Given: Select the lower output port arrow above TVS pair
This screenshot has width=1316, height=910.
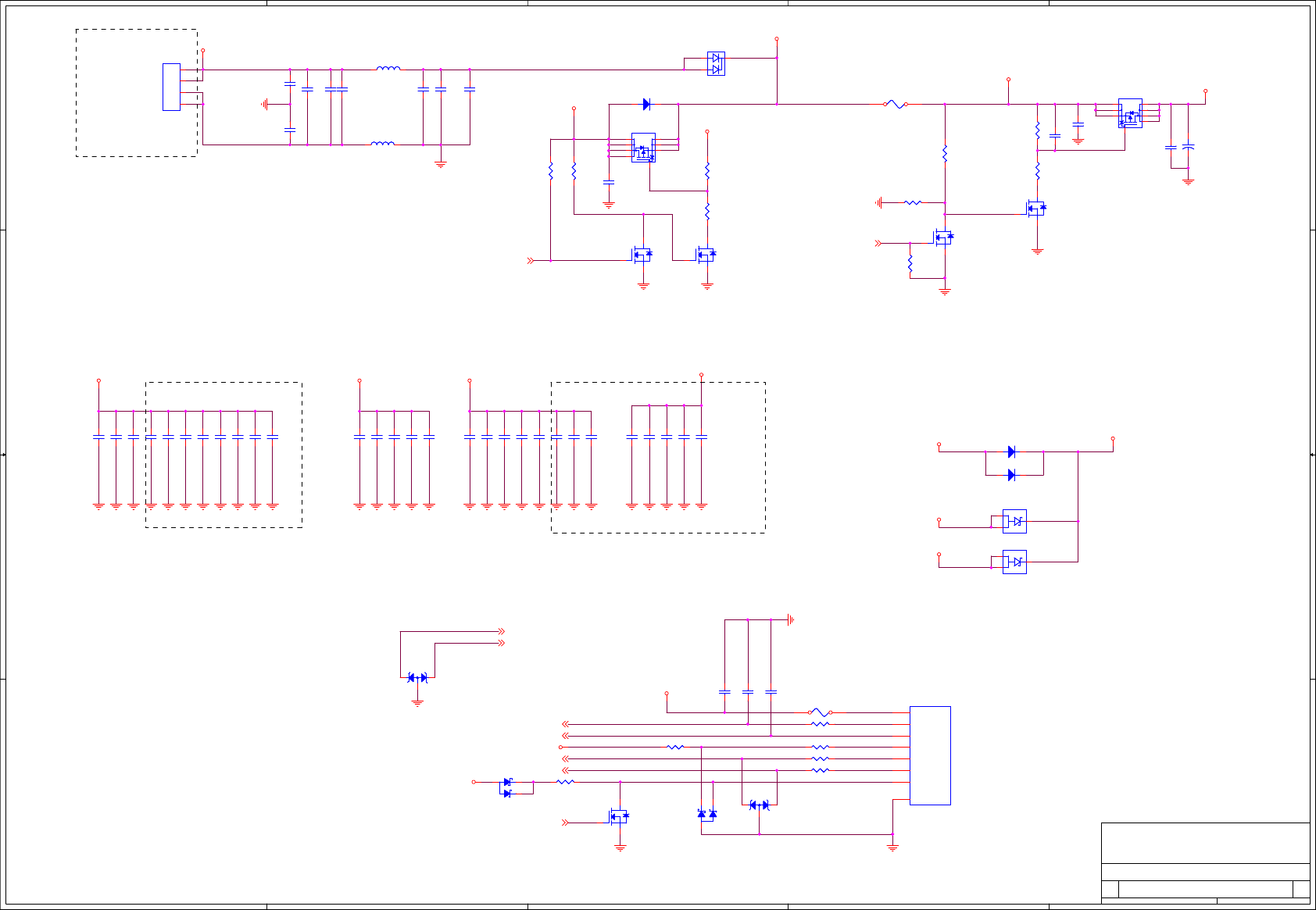Looking at the screenshot, I should (501, 643).
